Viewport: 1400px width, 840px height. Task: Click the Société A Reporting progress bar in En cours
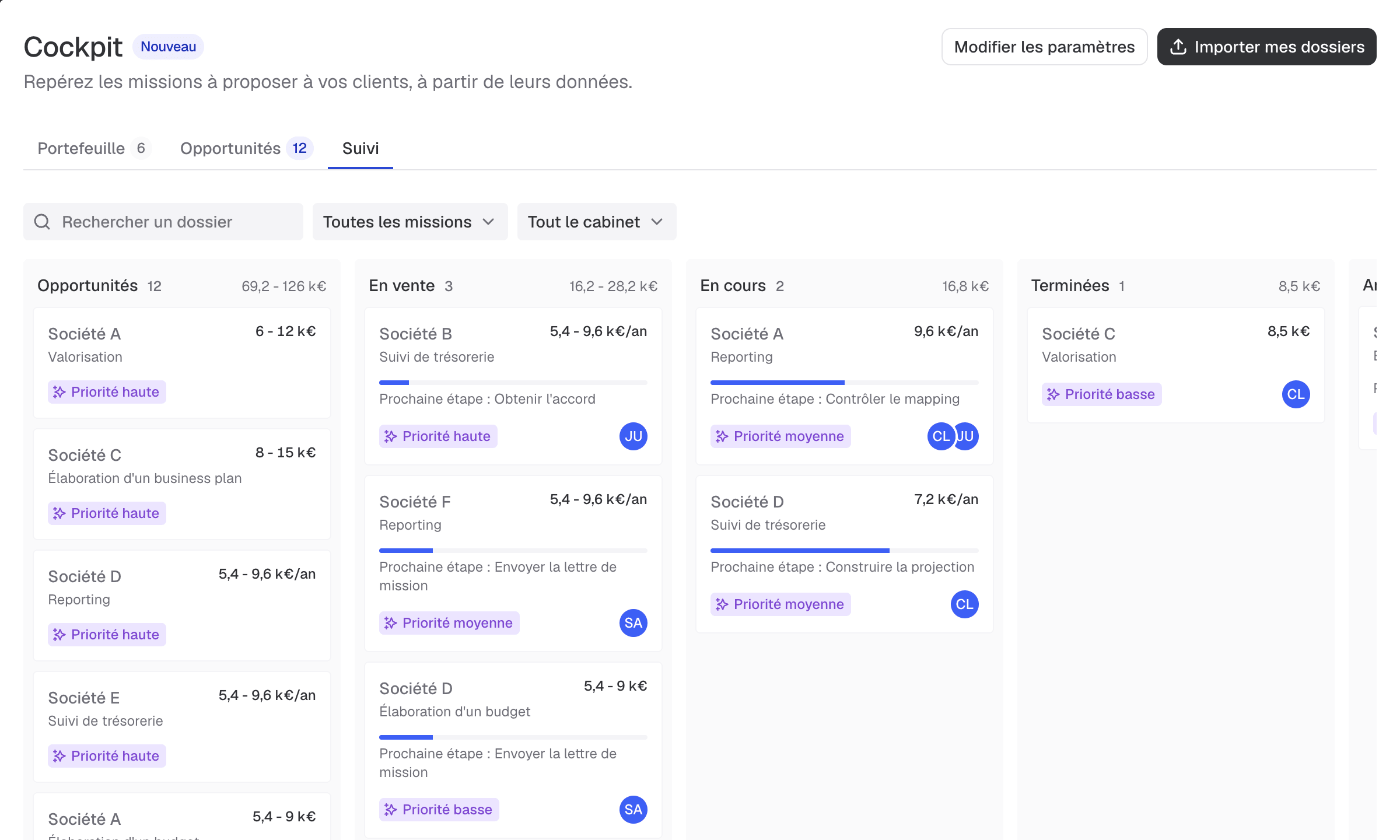point(845,383)
